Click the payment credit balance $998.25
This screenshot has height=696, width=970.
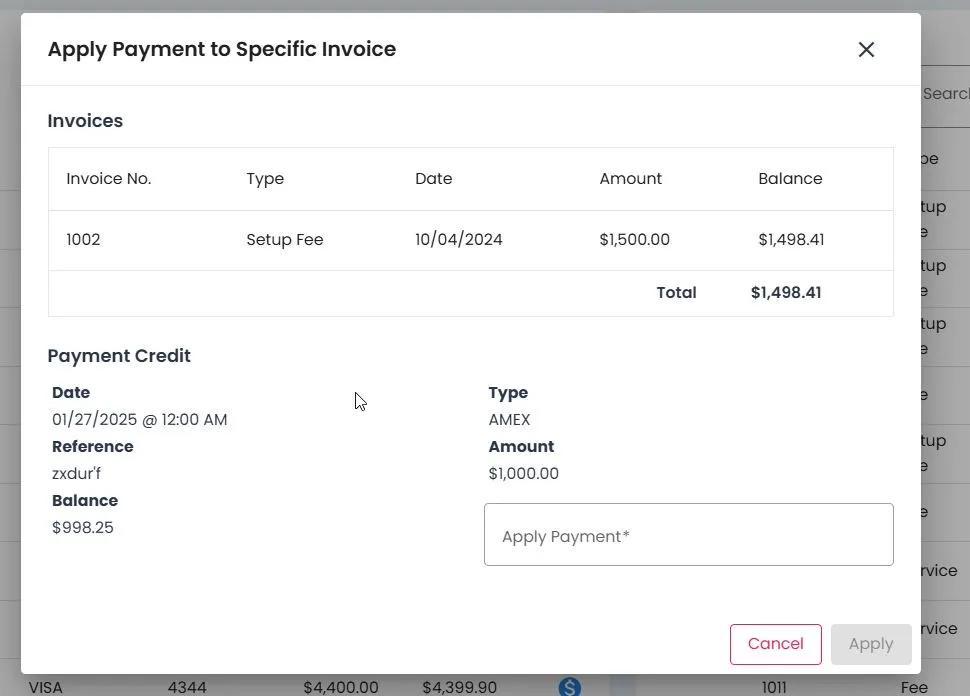pyautogui.click(x=83, y=528)
